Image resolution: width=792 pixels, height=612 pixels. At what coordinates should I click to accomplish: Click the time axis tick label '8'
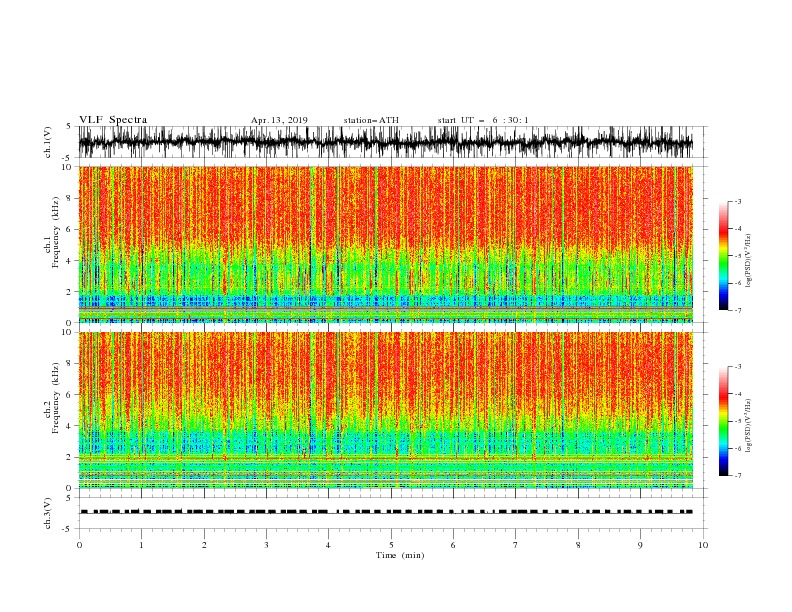(578, 545)
